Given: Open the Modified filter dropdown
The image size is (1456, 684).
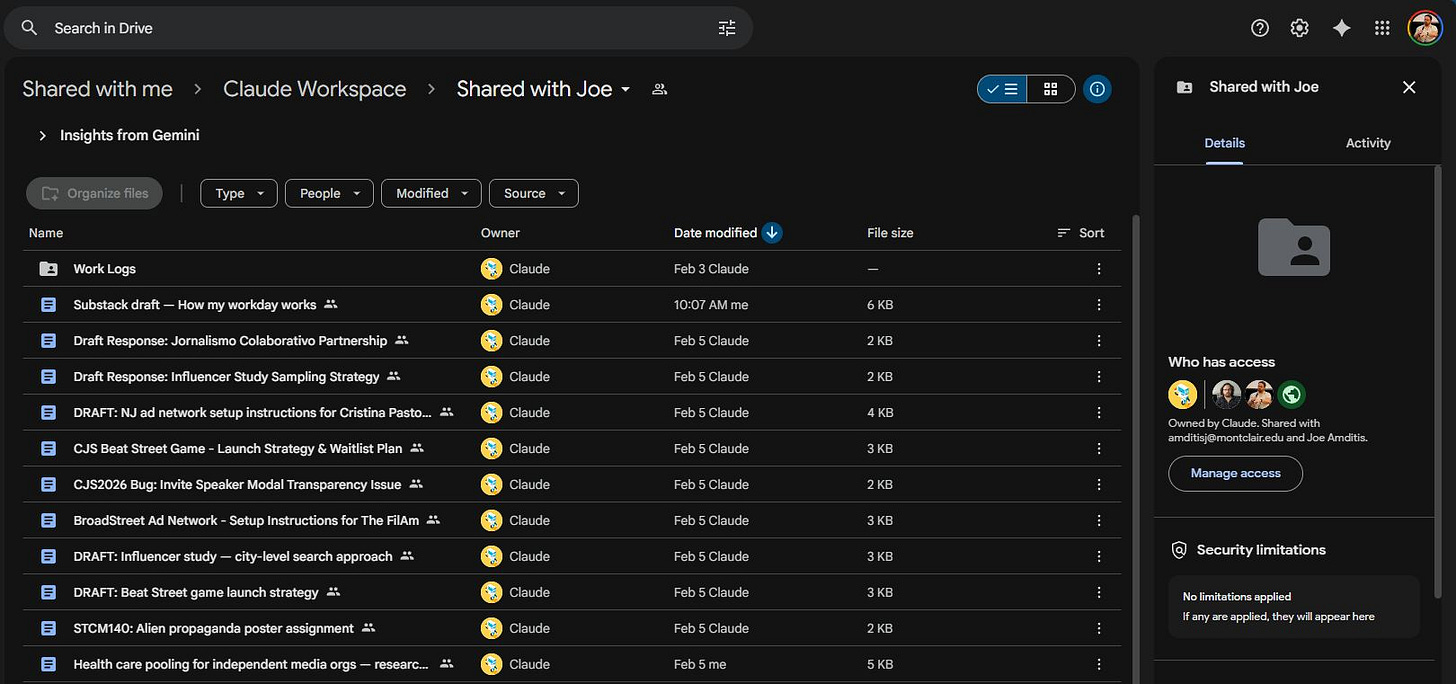Looking at the screenshot, I should [431, 193].
